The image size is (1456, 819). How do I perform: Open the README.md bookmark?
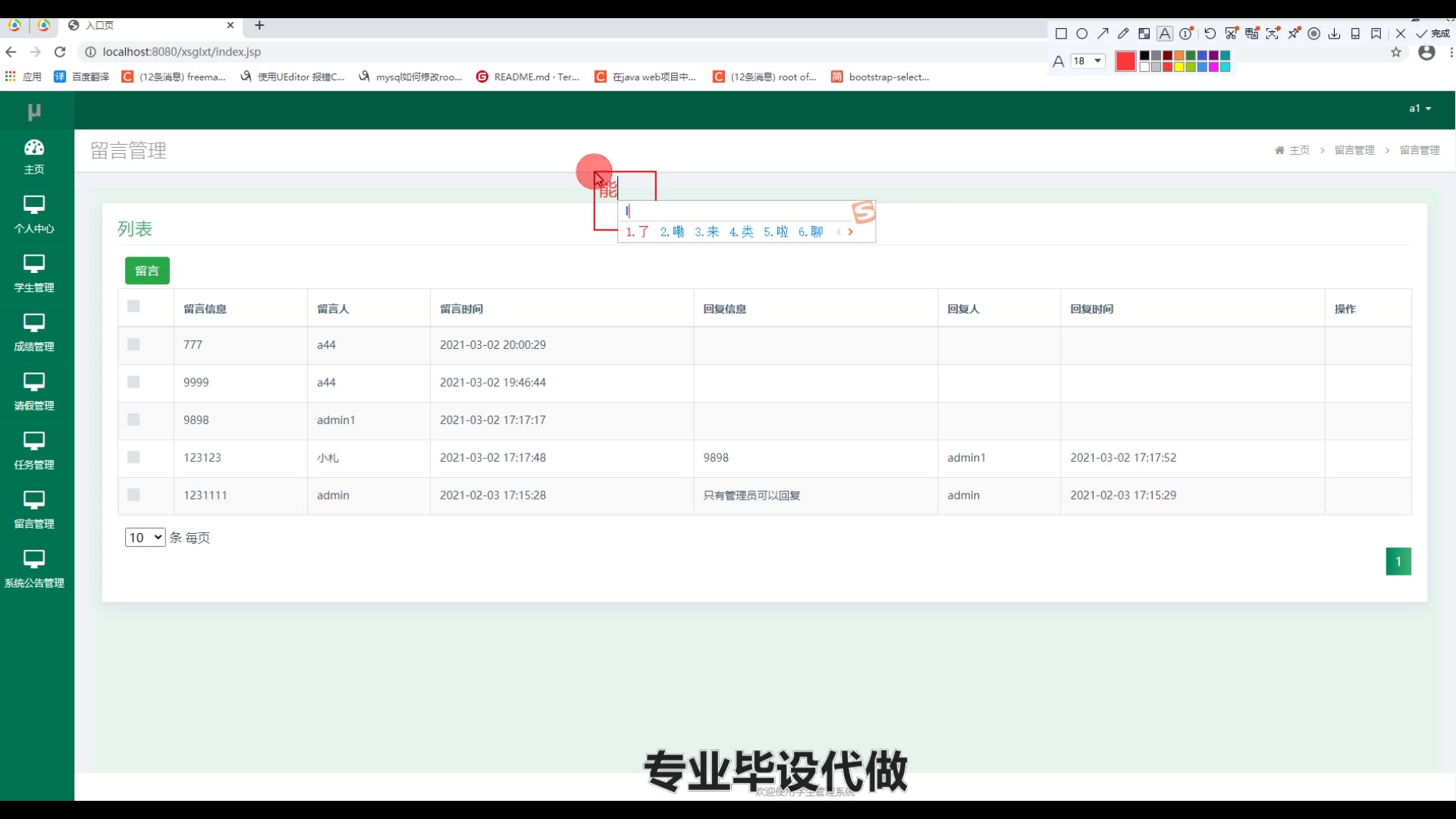pyautogui.click(x=528, y=77)
